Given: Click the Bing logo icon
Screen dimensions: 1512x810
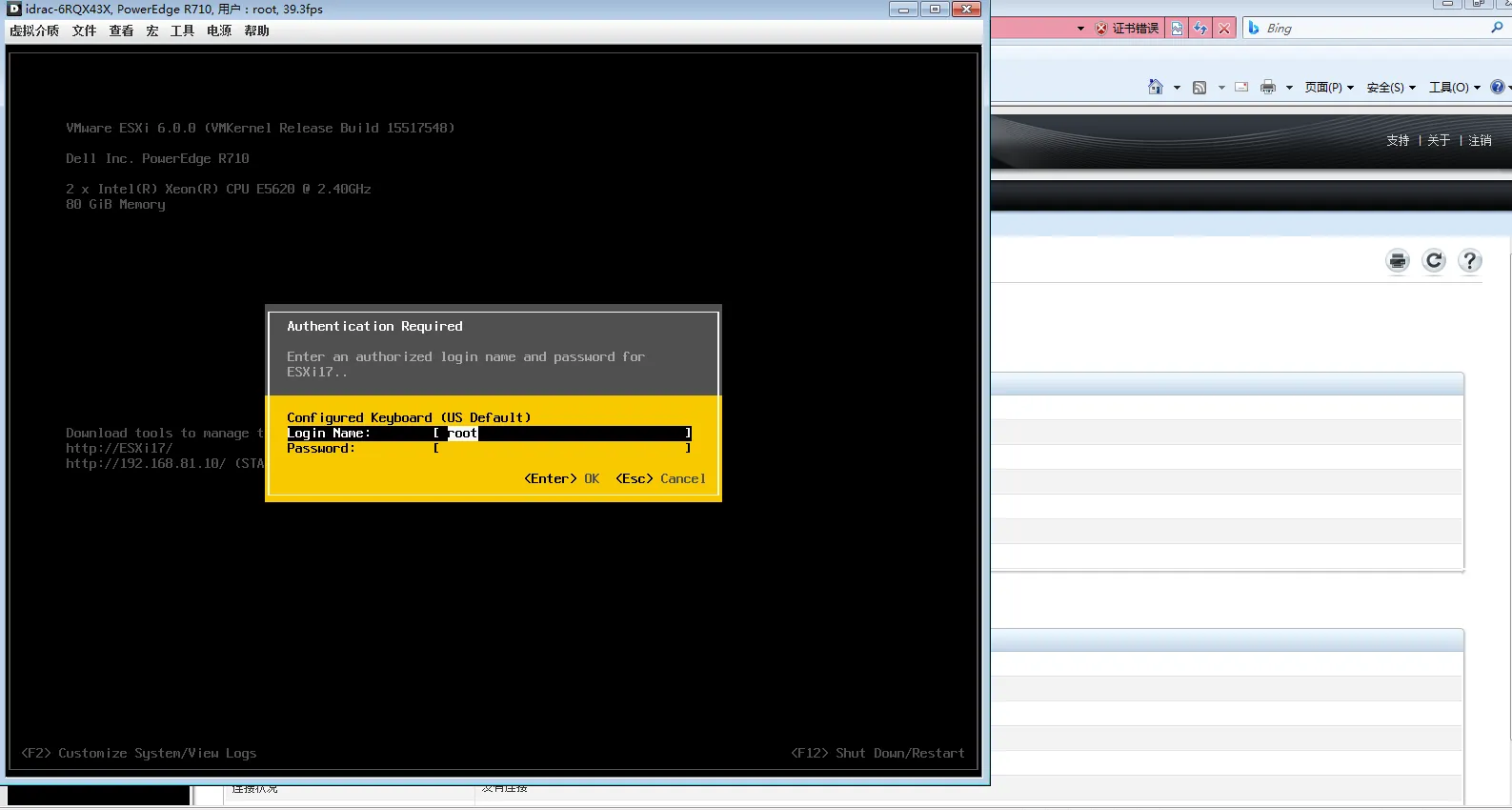Looking at the screenshot, I should coord(1254,29).
